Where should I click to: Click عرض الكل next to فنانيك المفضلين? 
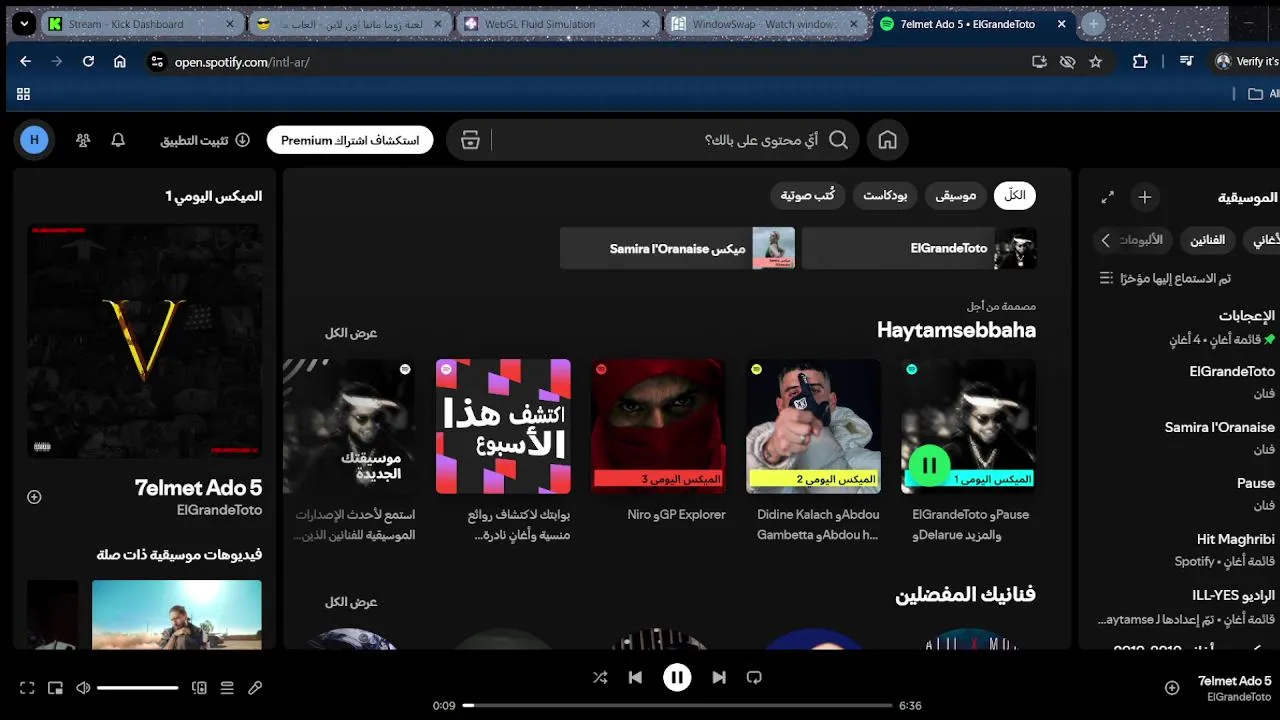[x=351, y=602]
